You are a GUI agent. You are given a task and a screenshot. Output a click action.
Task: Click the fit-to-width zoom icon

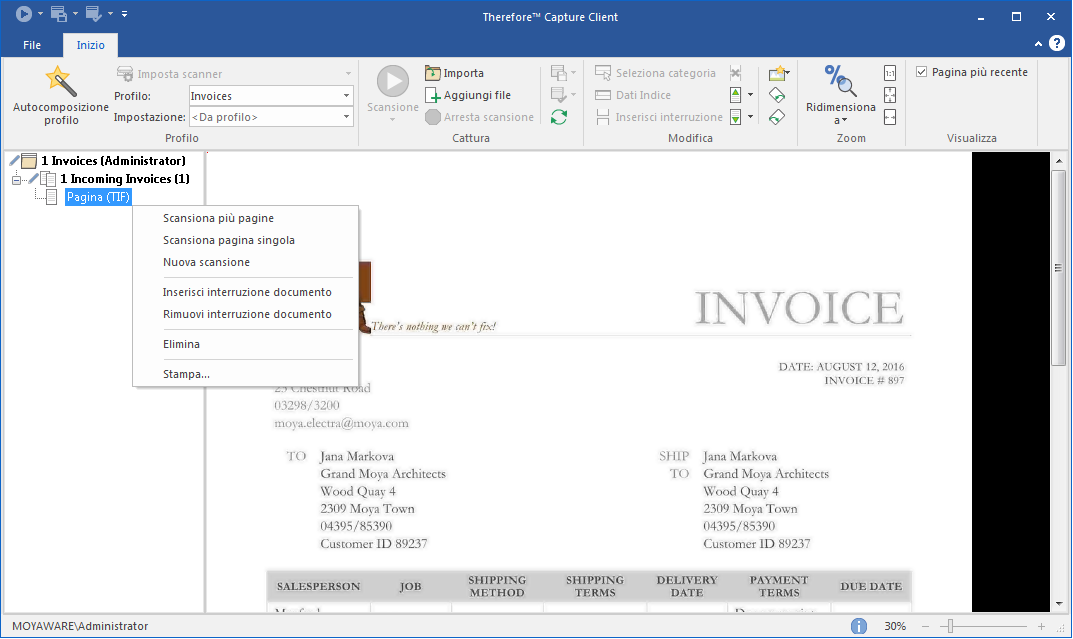coord(890,117)
